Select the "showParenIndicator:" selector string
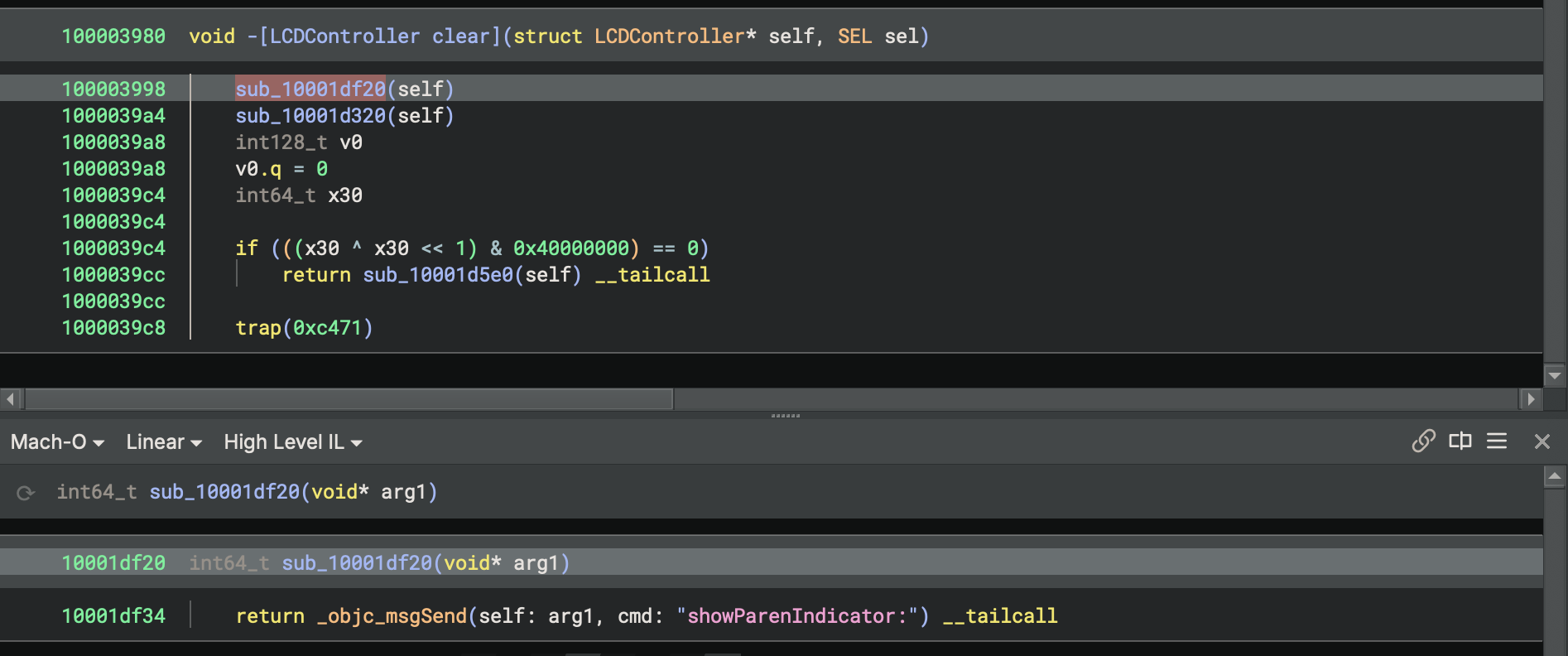 click(802, 616)
